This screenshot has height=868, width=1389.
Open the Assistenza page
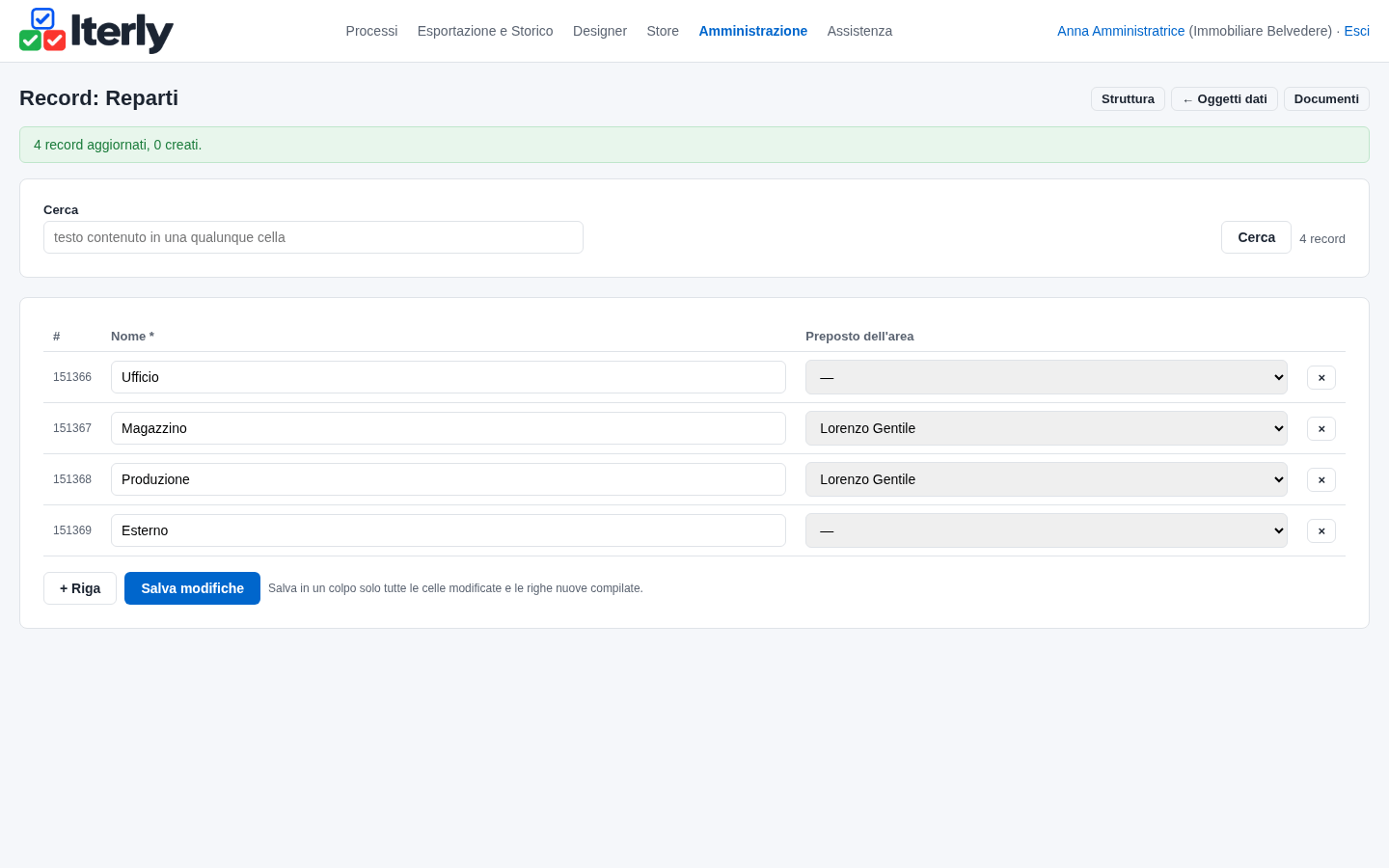[859, 31]
